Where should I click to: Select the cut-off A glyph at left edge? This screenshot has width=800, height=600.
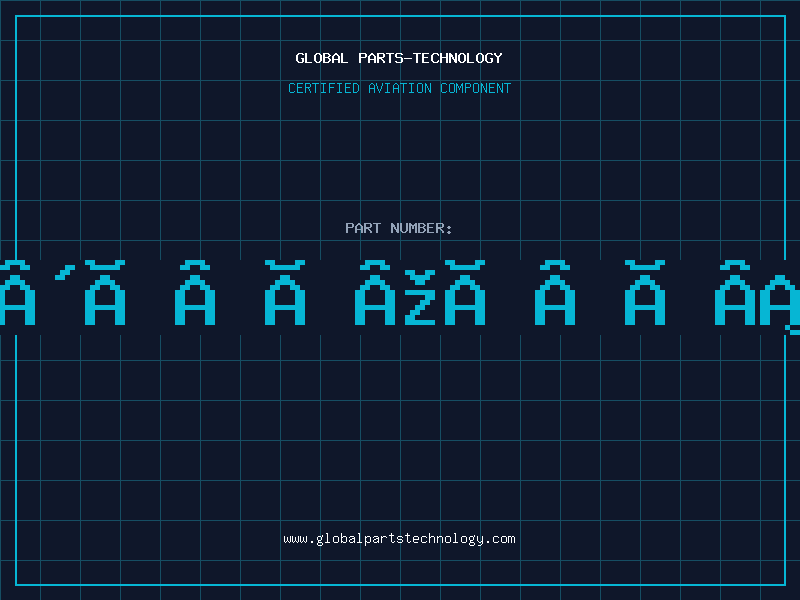tap(16, 300)
